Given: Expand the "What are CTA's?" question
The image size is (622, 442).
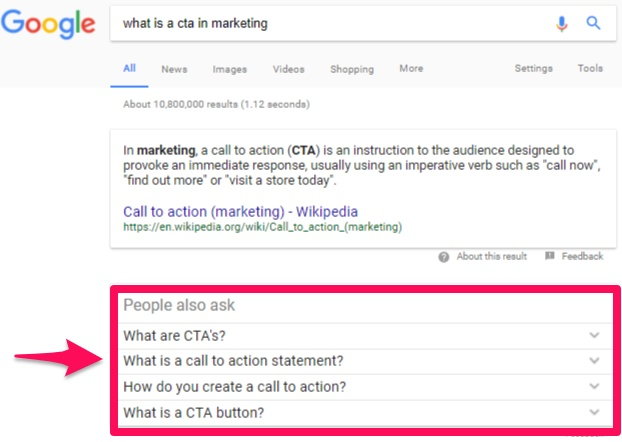Looking at the screenshot, I should coord(596,335).
